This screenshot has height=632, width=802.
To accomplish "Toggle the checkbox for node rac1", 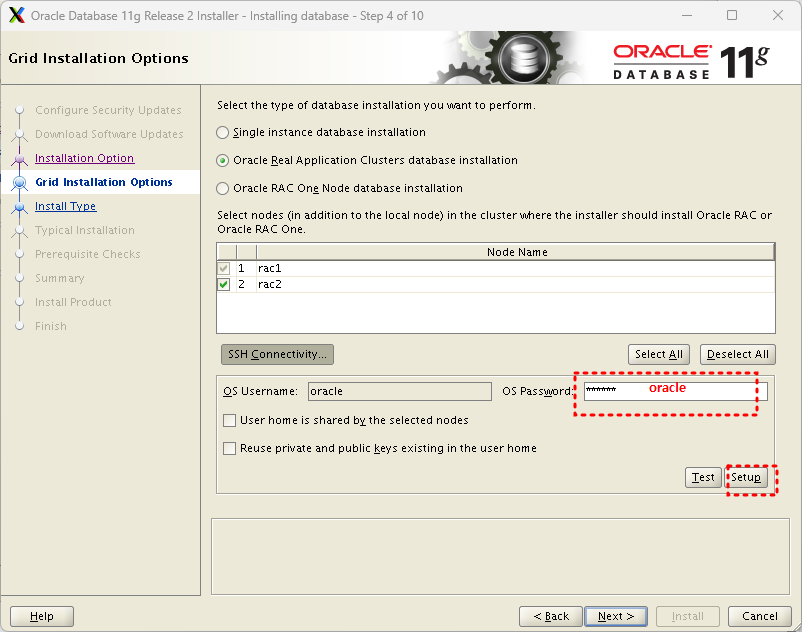I will (x=224, y=268).
